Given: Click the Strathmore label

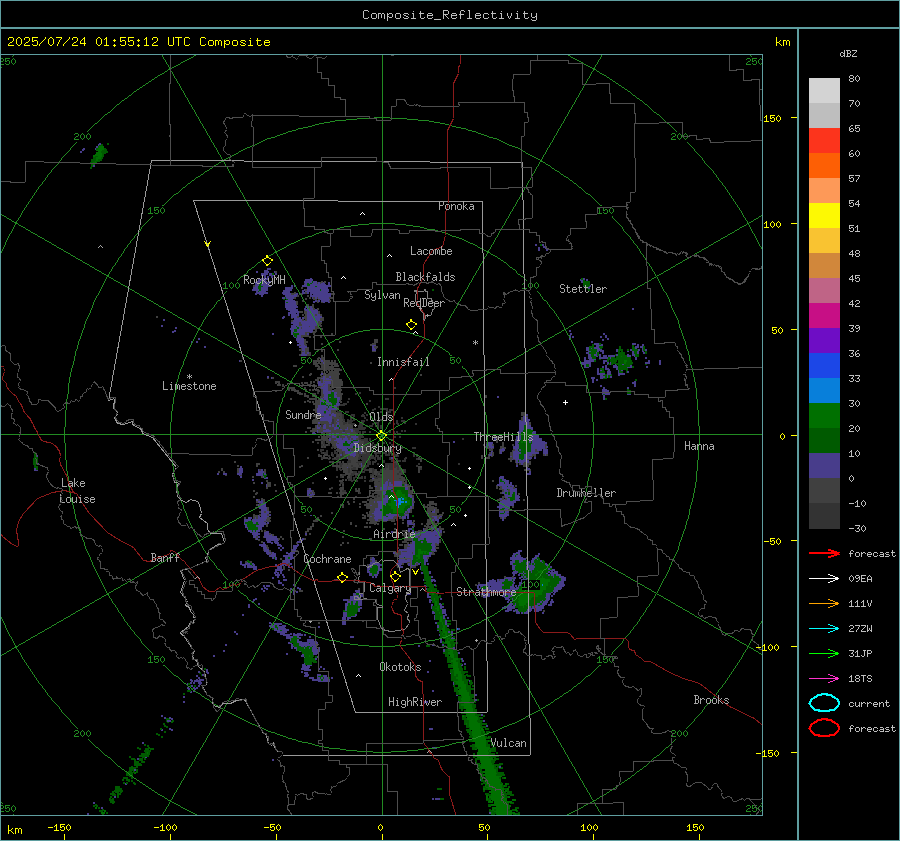Looking at the screenshot, I should [486, 592].
